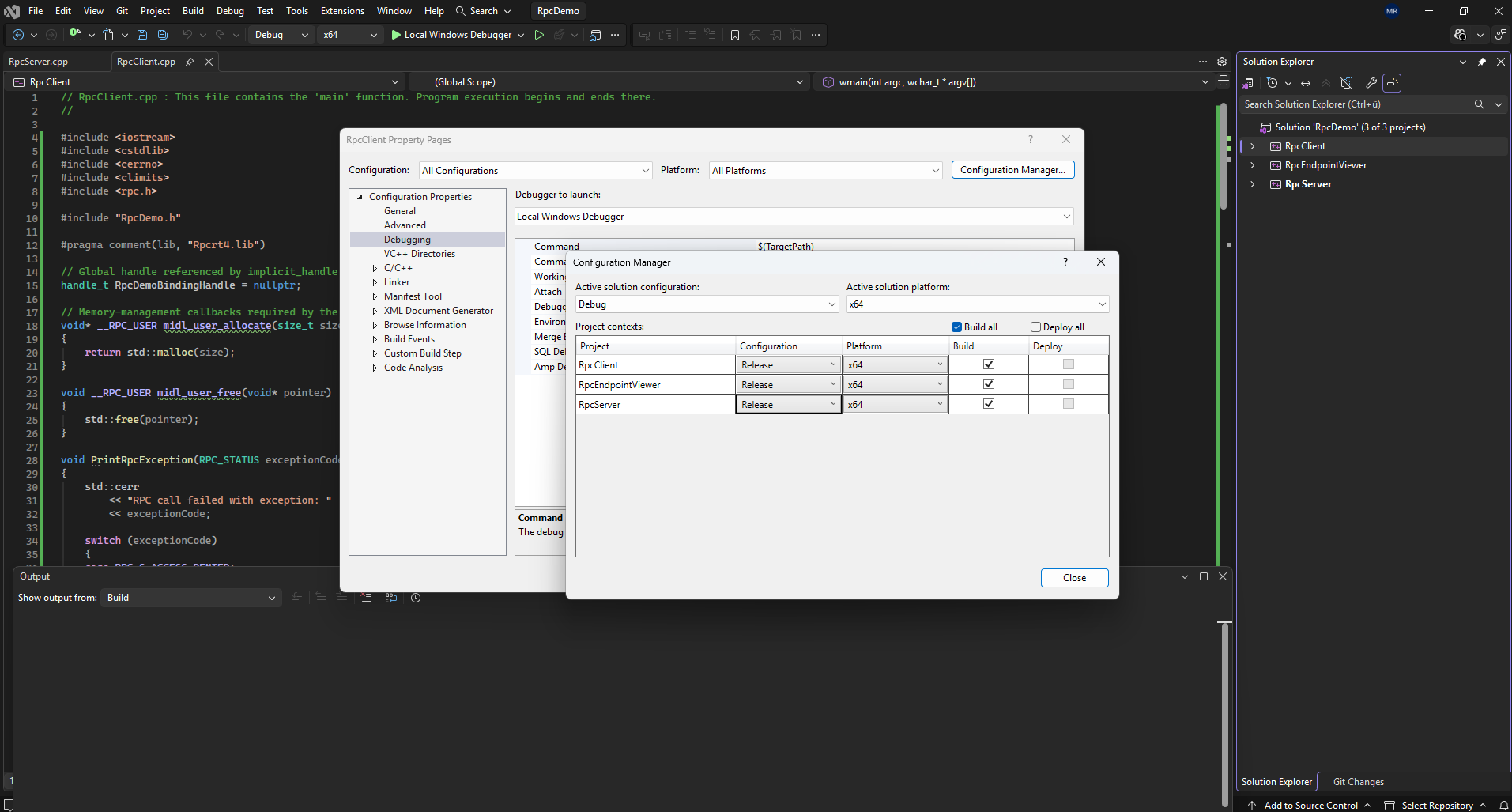Click Show All Files icon
This screenshot has height=812, width=1512.
coord(1347,83)
